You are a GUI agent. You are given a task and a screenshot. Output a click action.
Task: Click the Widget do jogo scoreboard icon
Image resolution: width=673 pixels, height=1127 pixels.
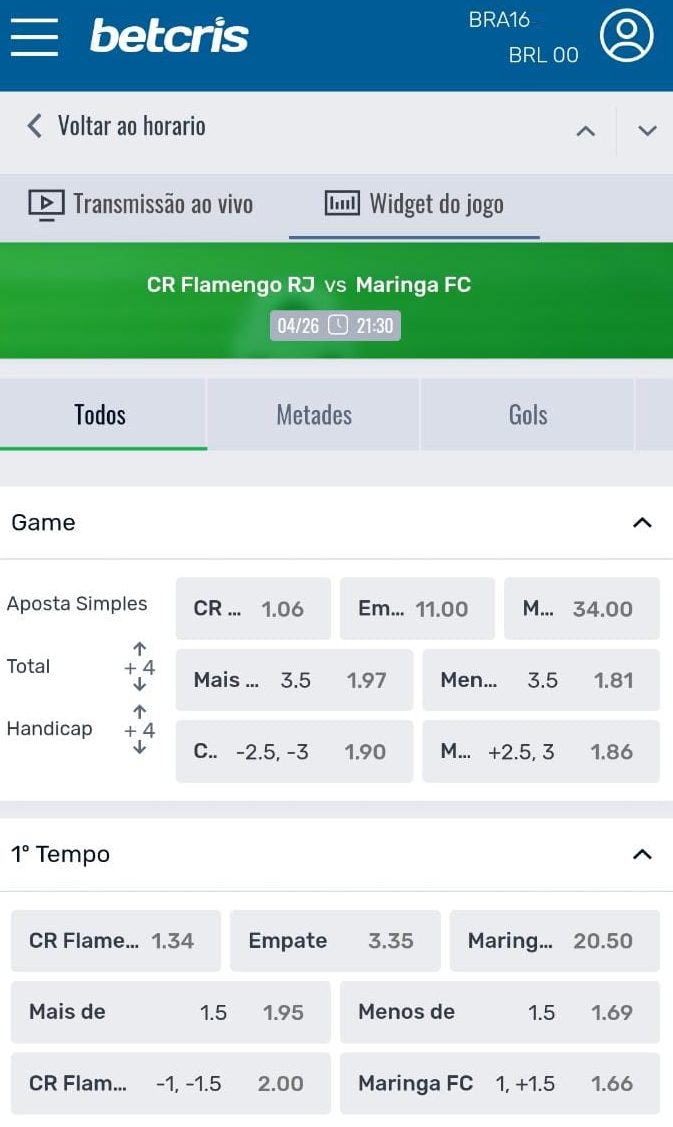click(342, 203)
